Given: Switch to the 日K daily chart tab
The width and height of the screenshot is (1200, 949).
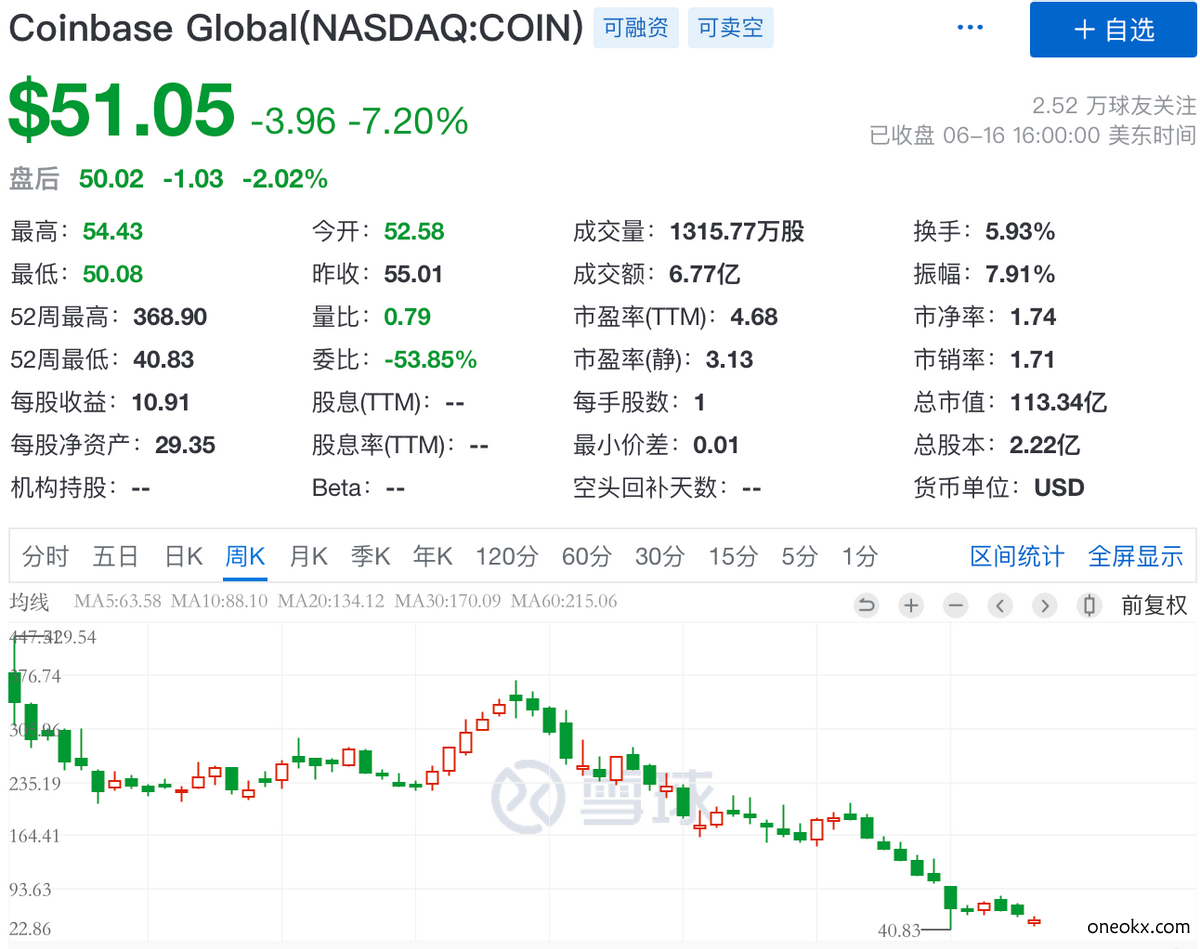Looking at the screenshot, I should point(184,556).
